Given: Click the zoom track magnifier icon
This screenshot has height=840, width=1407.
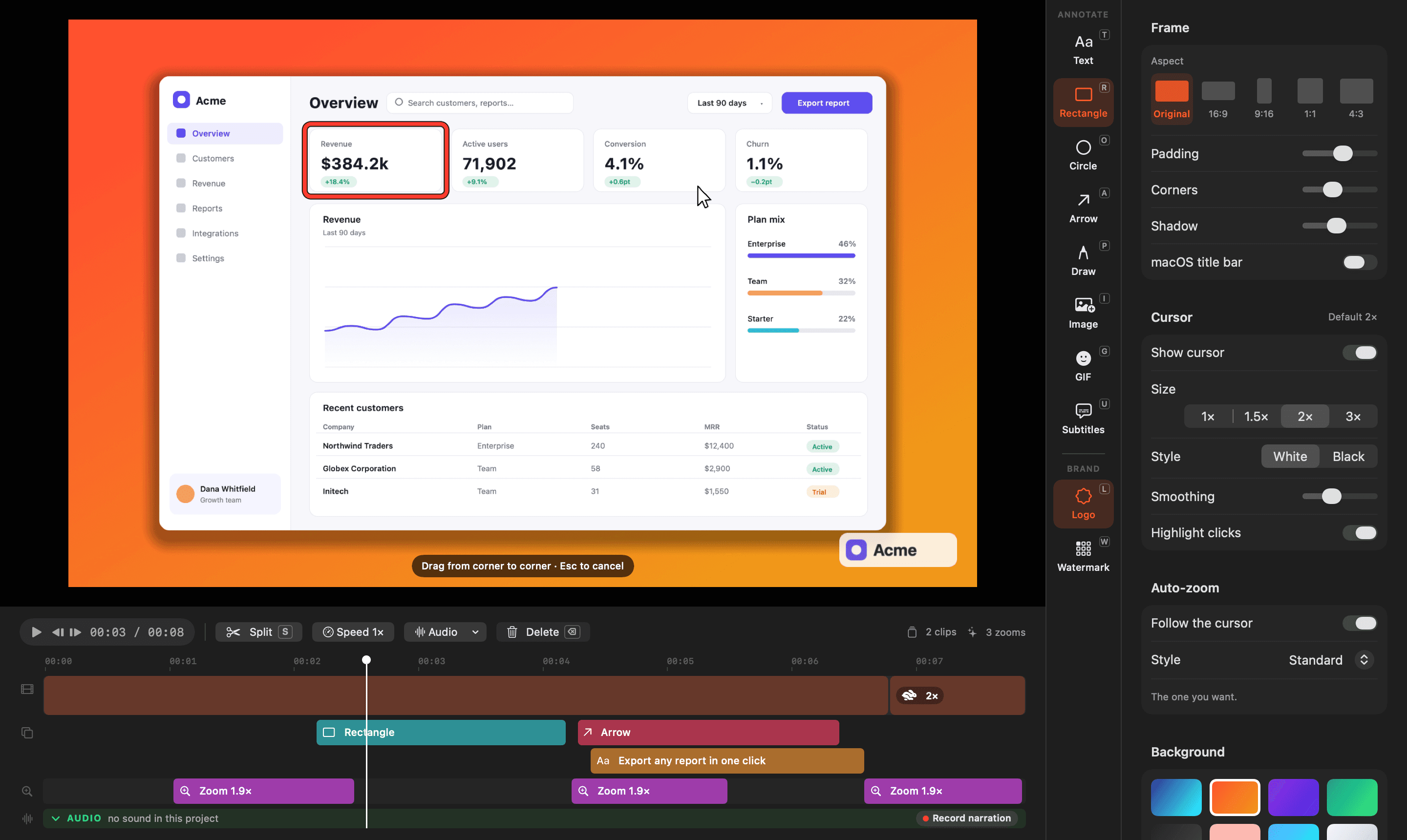Looking at the screenshot, I should 27,791.
